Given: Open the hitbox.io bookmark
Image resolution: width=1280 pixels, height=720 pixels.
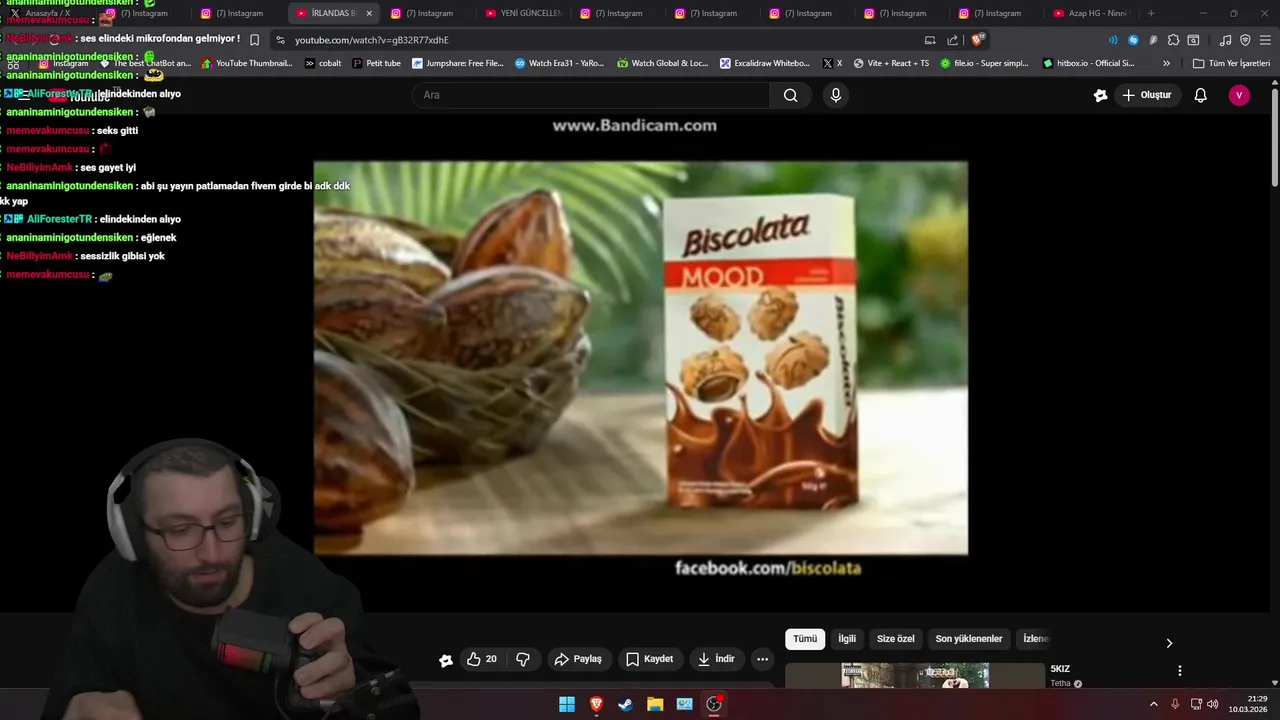Looking at the screenshot, I should pyautogui.click(x=1088, y=63).
